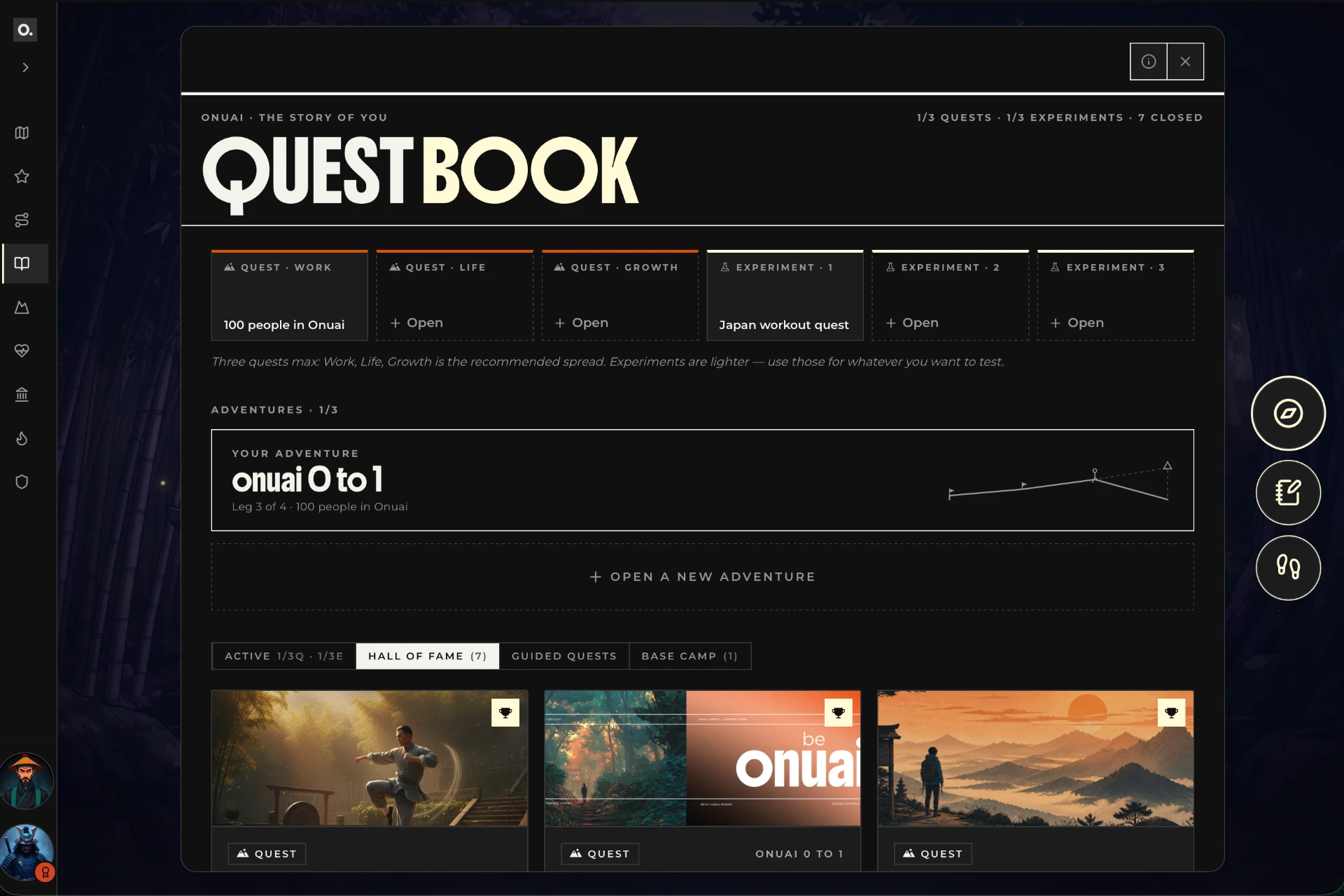This screenshot has width=1344, height=896.
Task: Open the 'onuai 0 to 1' adventure card
Action: (x=702, y=480)
